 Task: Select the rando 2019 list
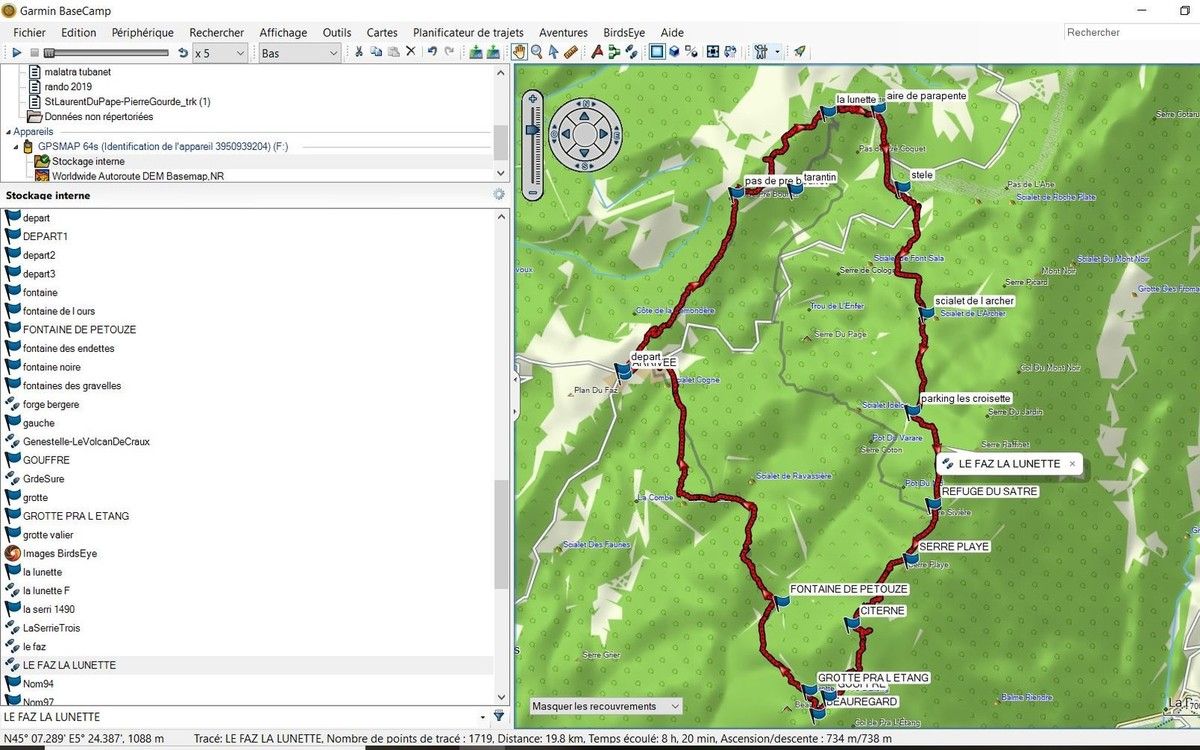point(68,87)
